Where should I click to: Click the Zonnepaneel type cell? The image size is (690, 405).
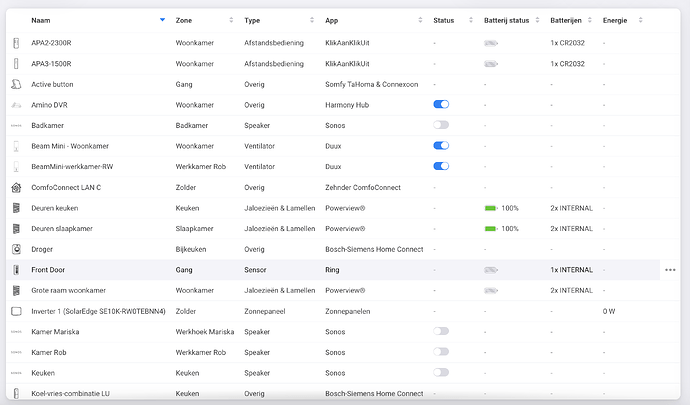pos(264,311)
